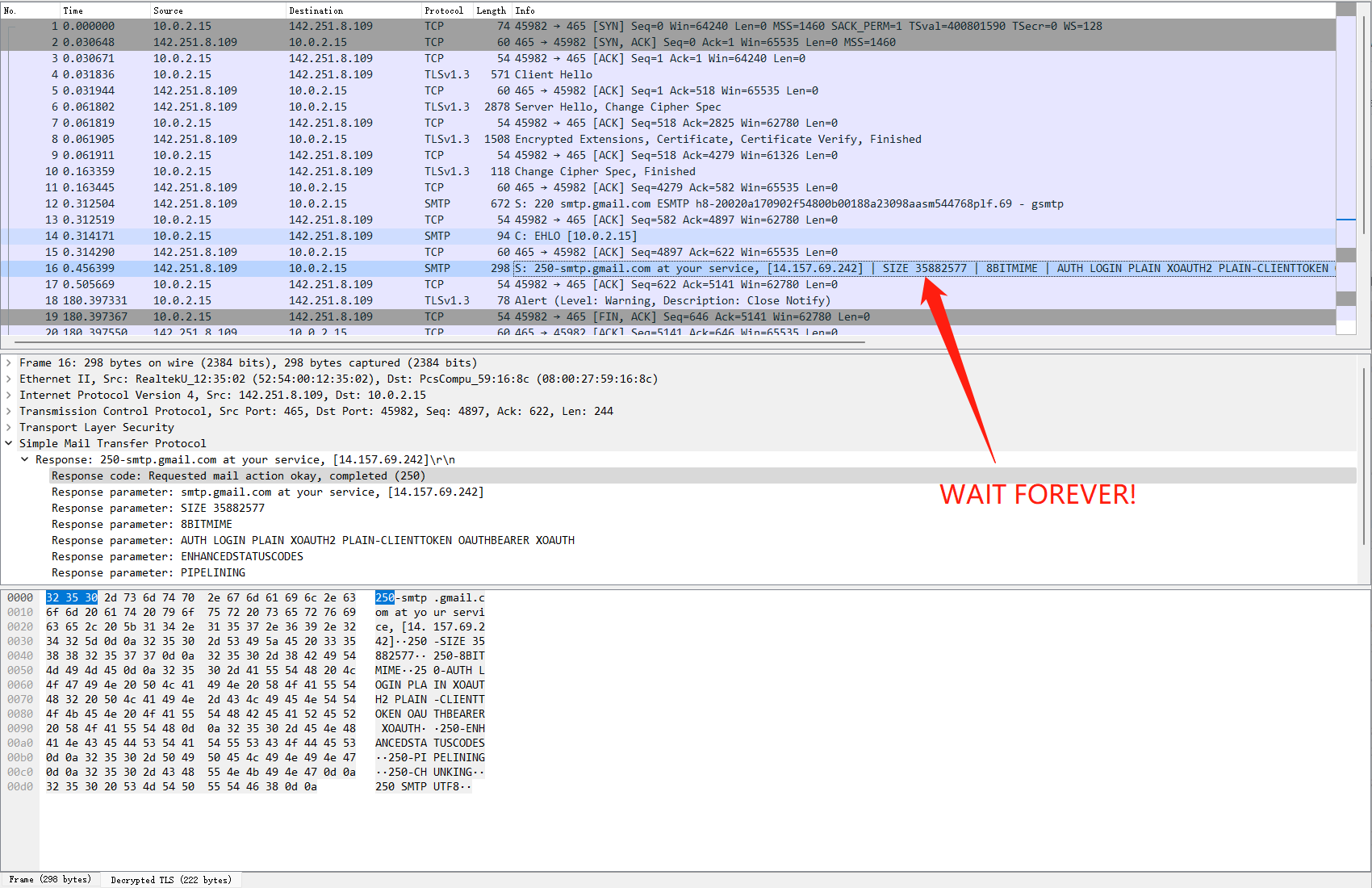Collapse the Simple Mail Transfer Protocol node
Screen dimensions: 1372x888
[9, 444]
